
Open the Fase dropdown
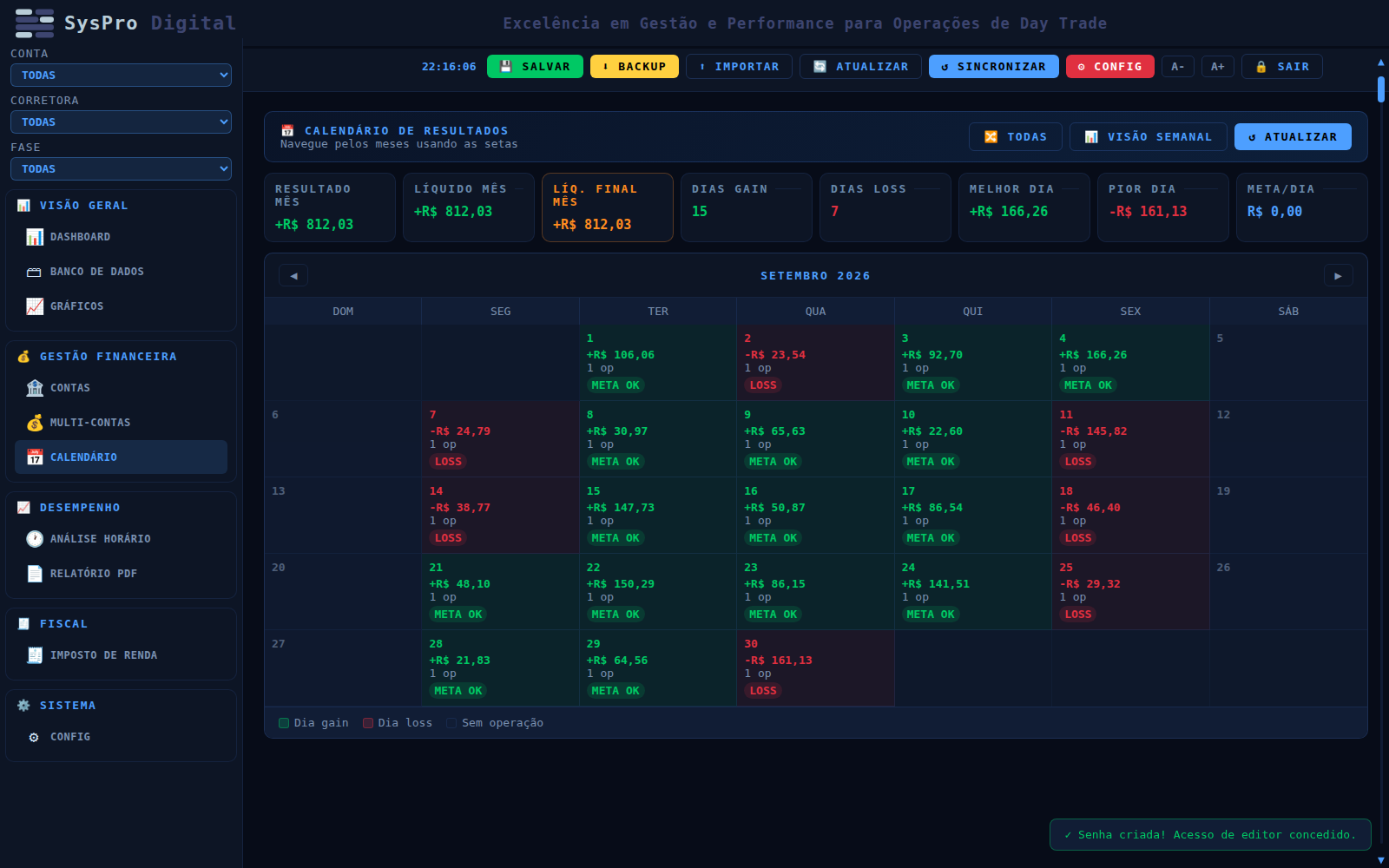click(121, 169)
